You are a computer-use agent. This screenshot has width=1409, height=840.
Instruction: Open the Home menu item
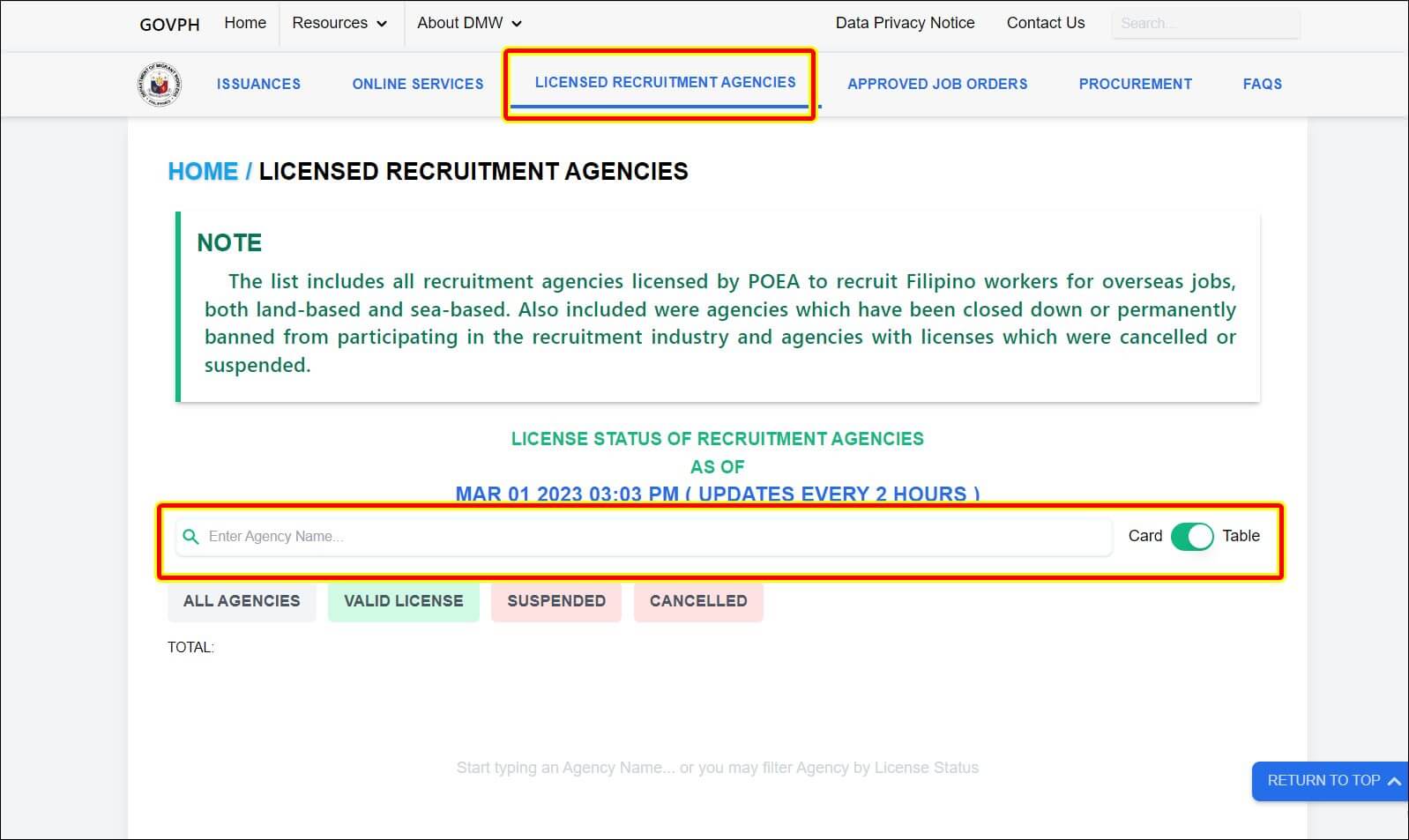[245, 23]
